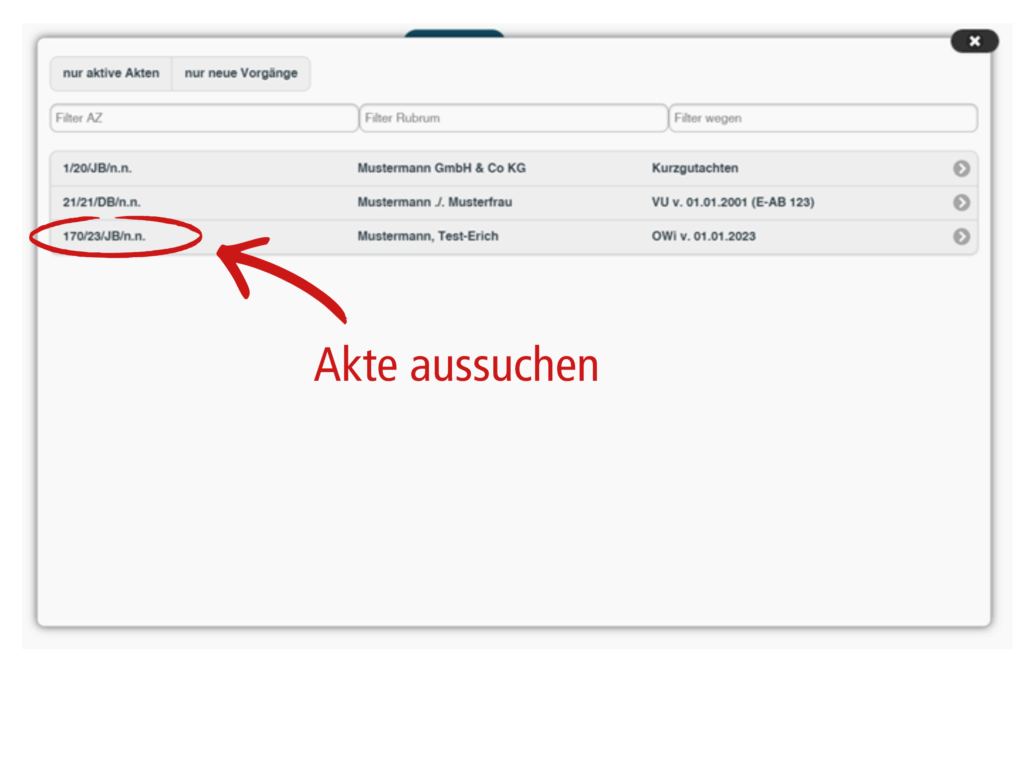Click the 'Kurzgutachten' subject text
1024x768 pixels.
(695, 169)
